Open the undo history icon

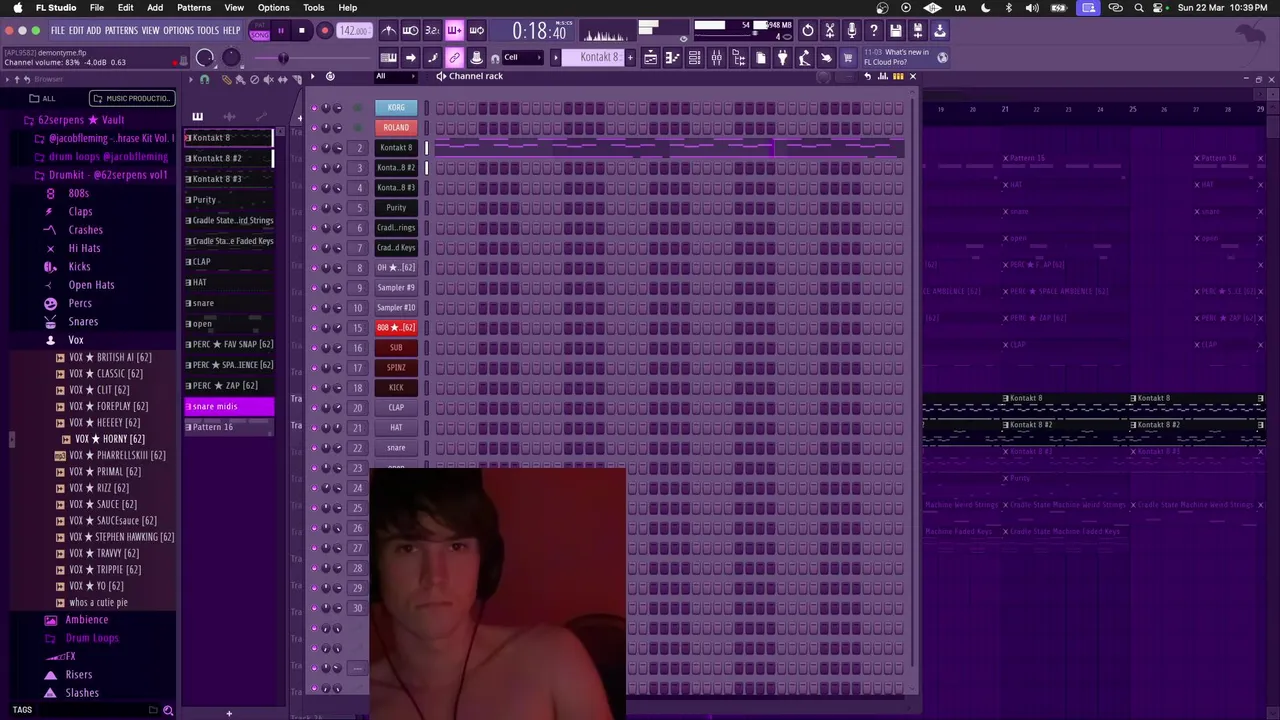point(808,30)
